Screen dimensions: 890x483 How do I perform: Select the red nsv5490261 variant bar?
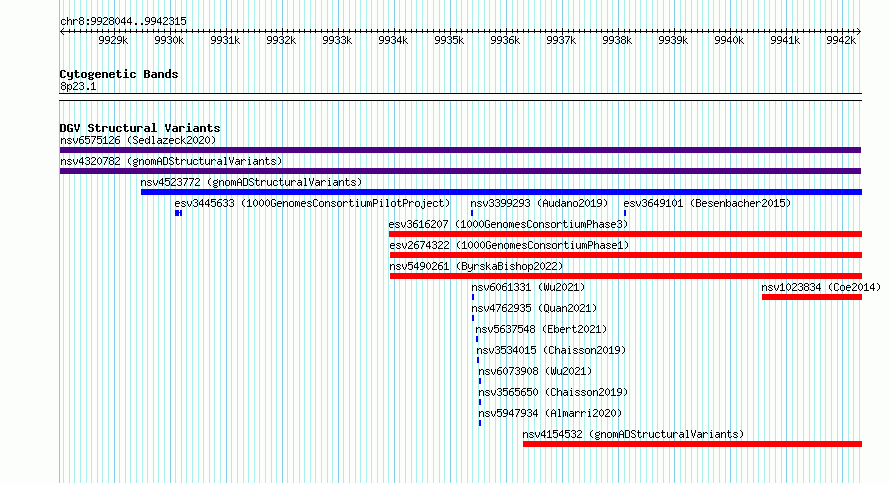[x=626, y=276]
